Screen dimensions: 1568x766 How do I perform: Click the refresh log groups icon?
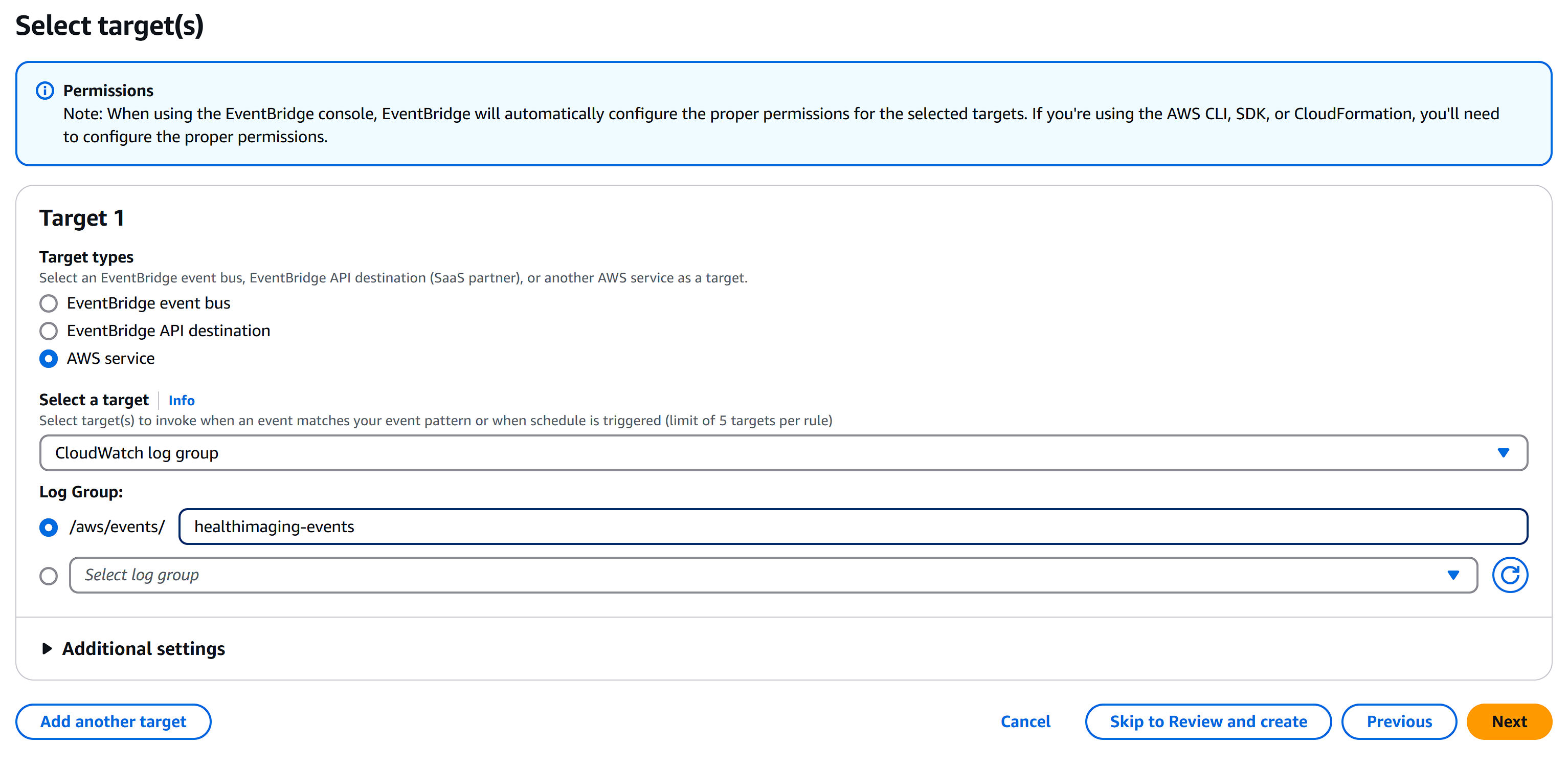tap(1509, 575)
